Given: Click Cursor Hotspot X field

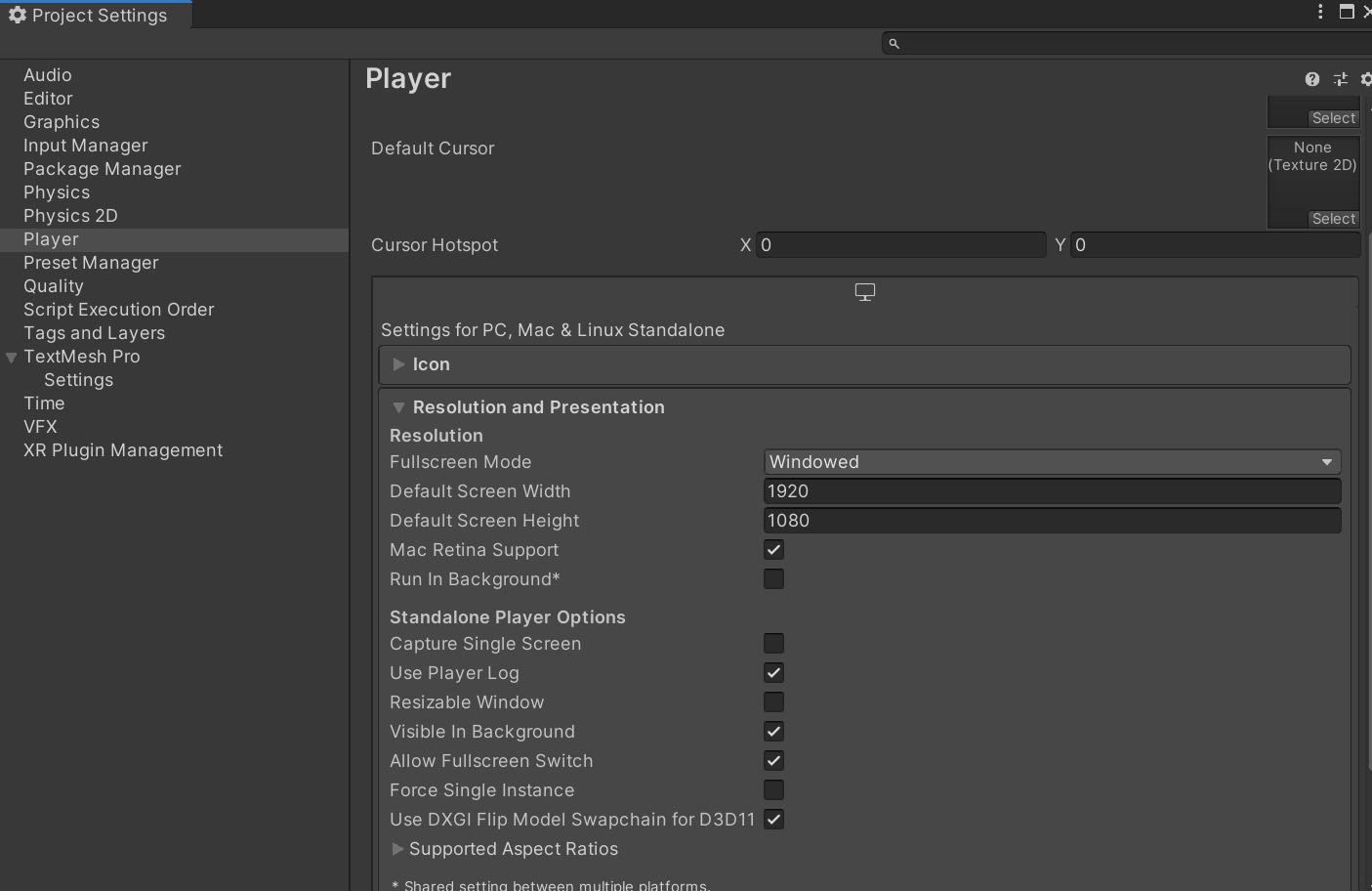Looking at the screenshot, I should (x=900, y=245).
